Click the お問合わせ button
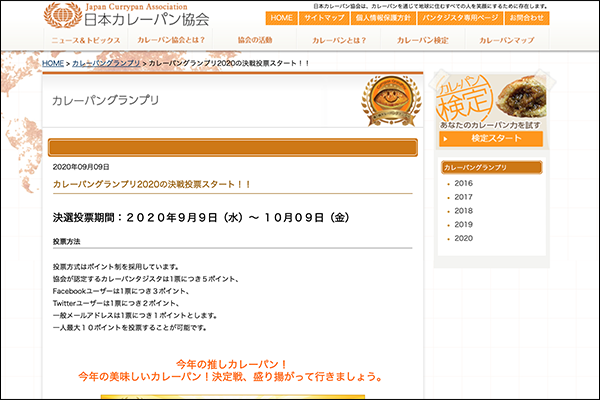 527,18
